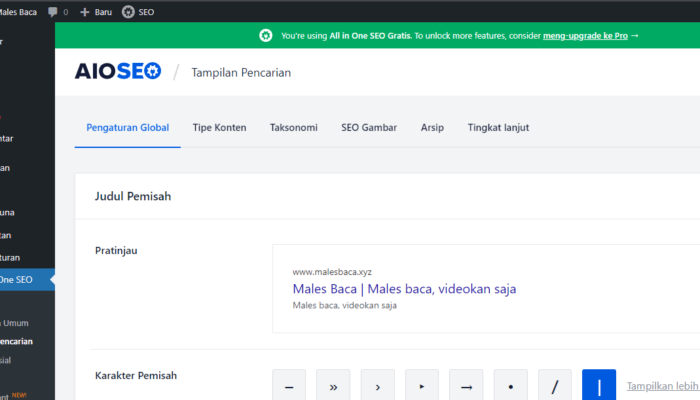
Task: Open the SEO gear menu in admin bar
Action: coord(138,12)
